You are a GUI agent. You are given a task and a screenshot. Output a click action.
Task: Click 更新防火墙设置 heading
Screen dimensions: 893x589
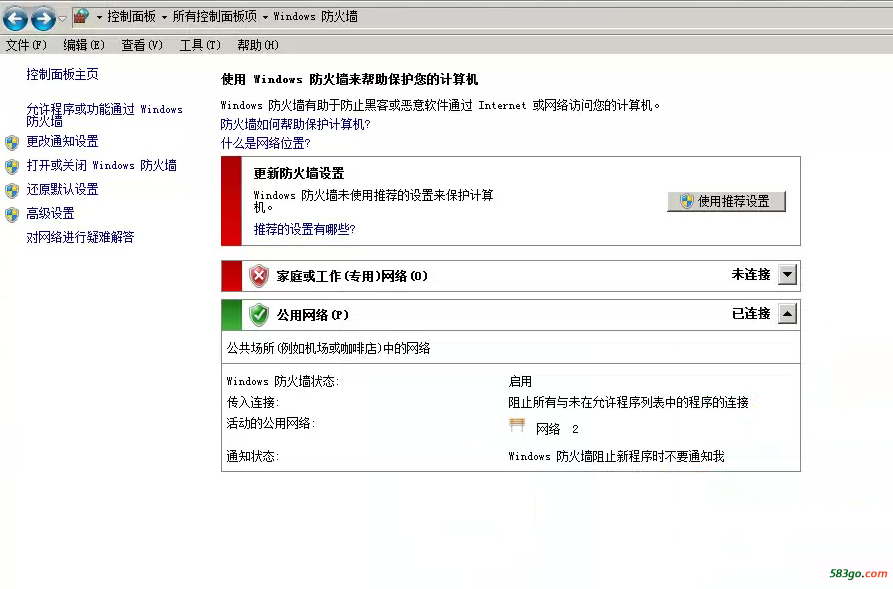pos(299,173)
